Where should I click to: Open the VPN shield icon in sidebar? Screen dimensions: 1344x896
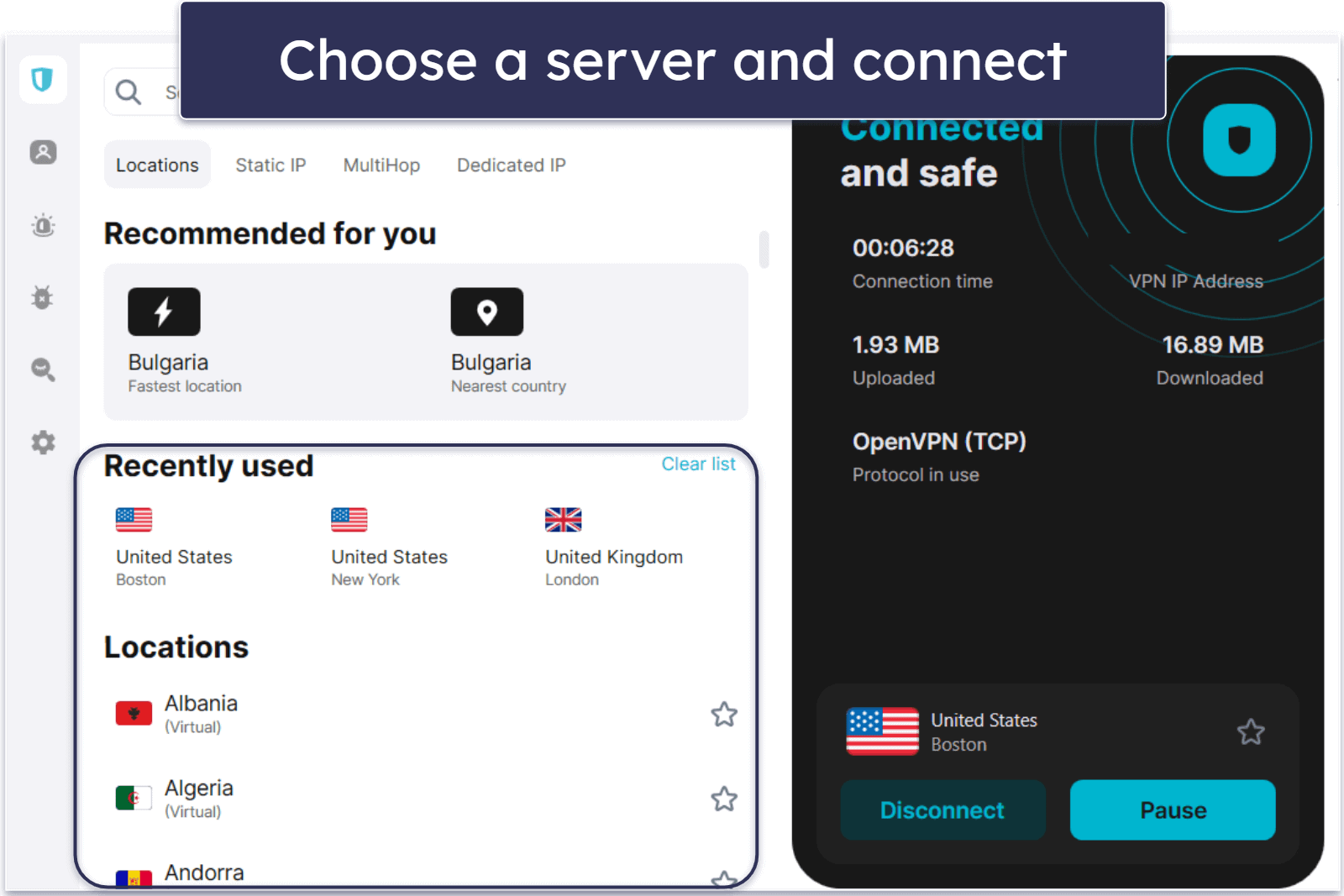click(x=43, y=80)
